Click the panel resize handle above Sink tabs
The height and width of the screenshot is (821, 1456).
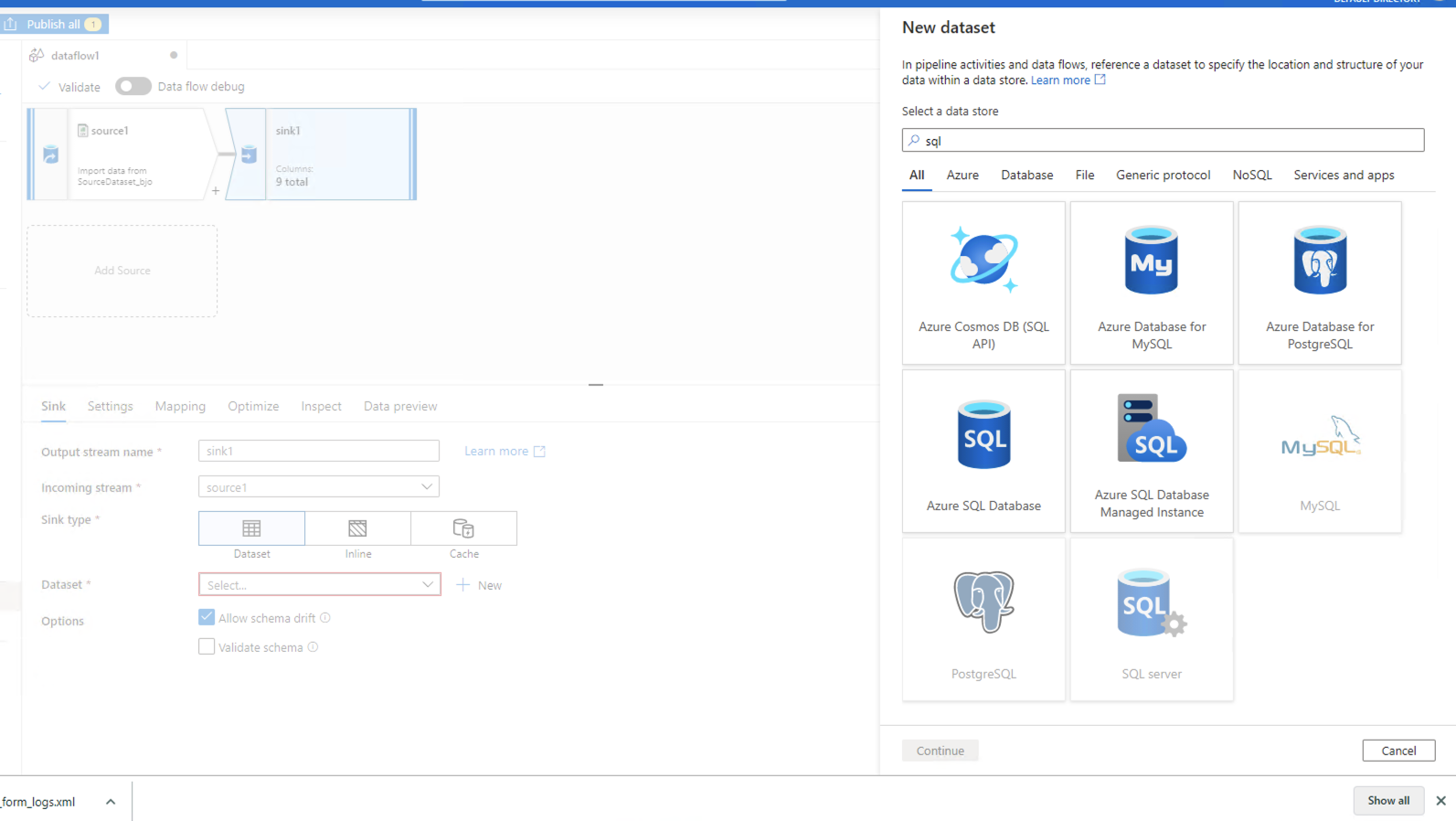[x=596, y=385]
